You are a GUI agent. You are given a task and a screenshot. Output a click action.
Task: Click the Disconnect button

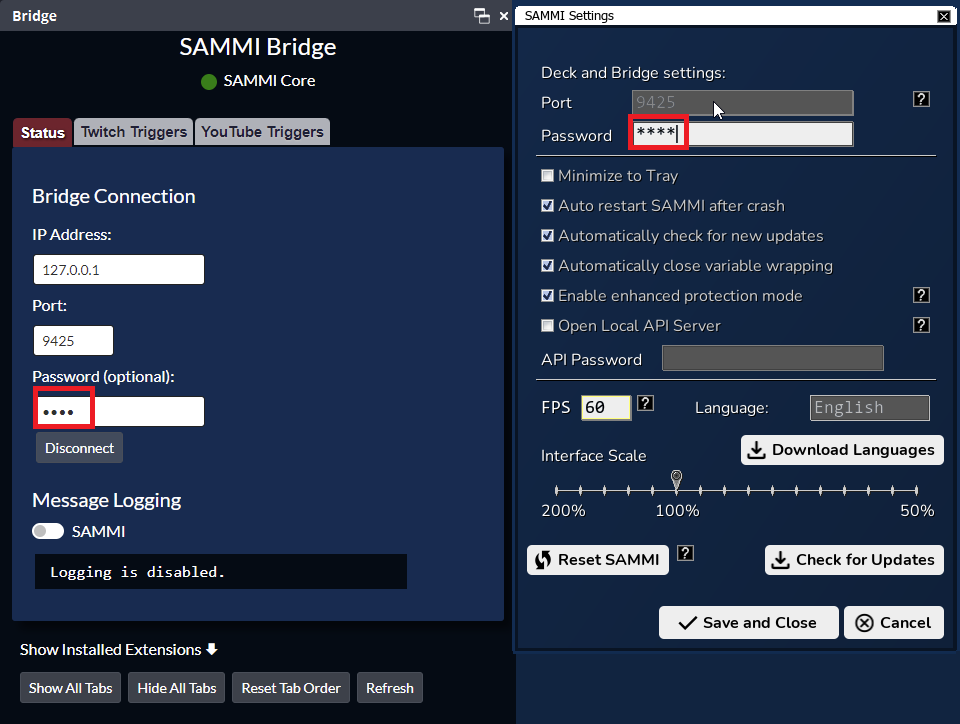coord(79,448)
